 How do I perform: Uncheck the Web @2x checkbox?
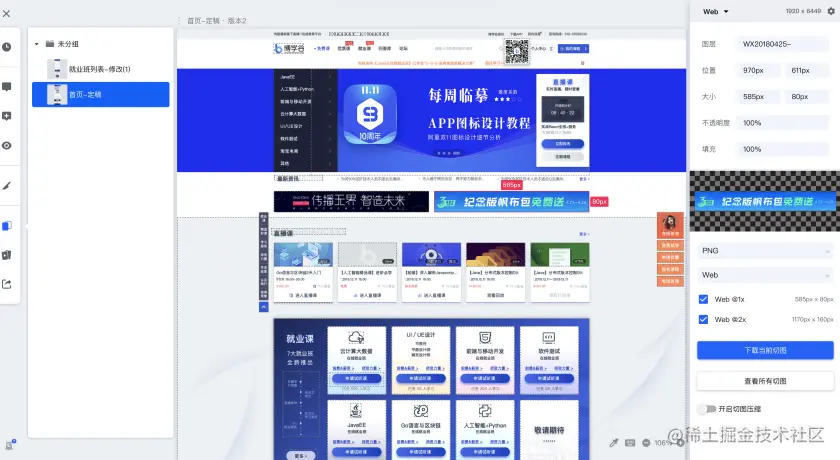coord(703,319)
